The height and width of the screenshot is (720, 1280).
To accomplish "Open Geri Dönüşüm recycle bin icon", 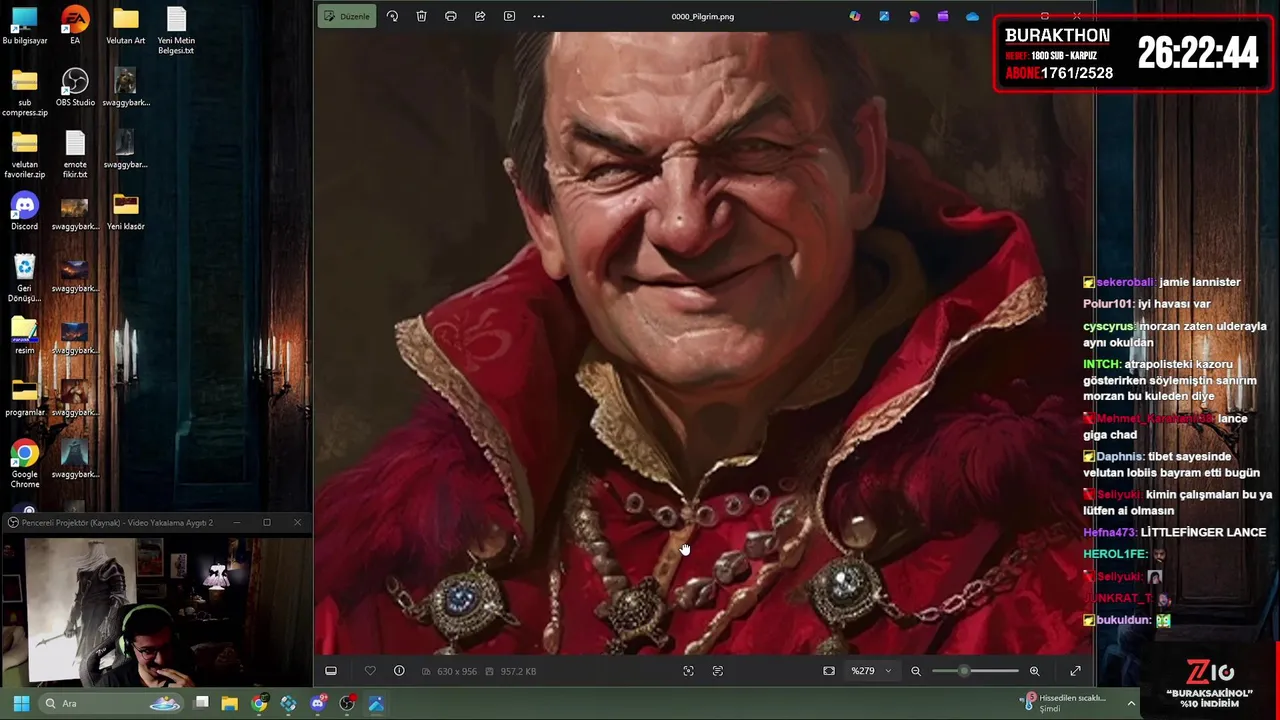I will tap(25, 279).
